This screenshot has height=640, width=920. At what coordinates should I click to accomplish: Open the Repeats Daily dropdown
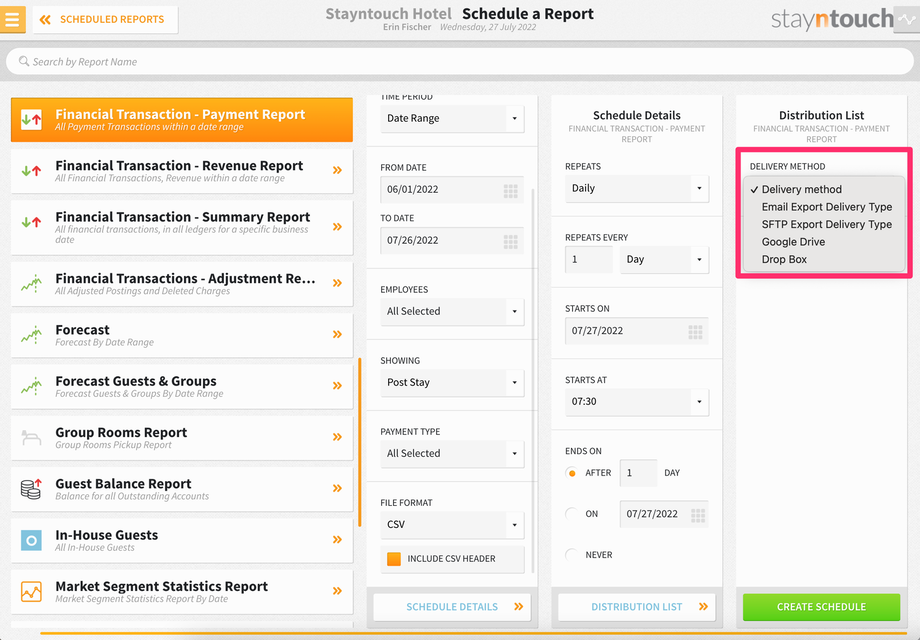pos(637,188)
